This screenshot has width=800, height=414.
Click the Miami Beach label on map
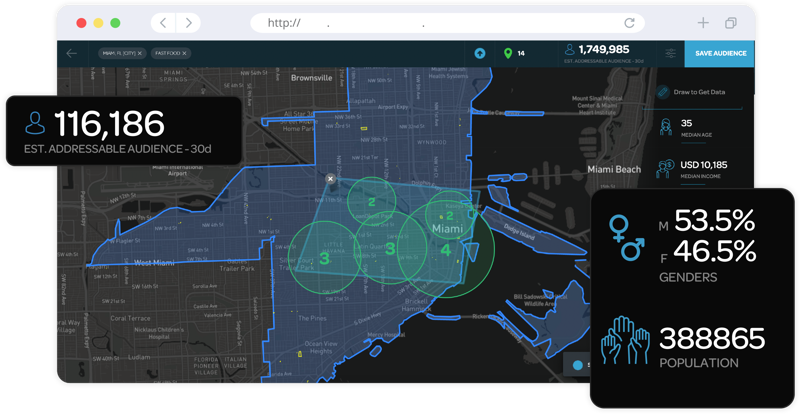613,170
